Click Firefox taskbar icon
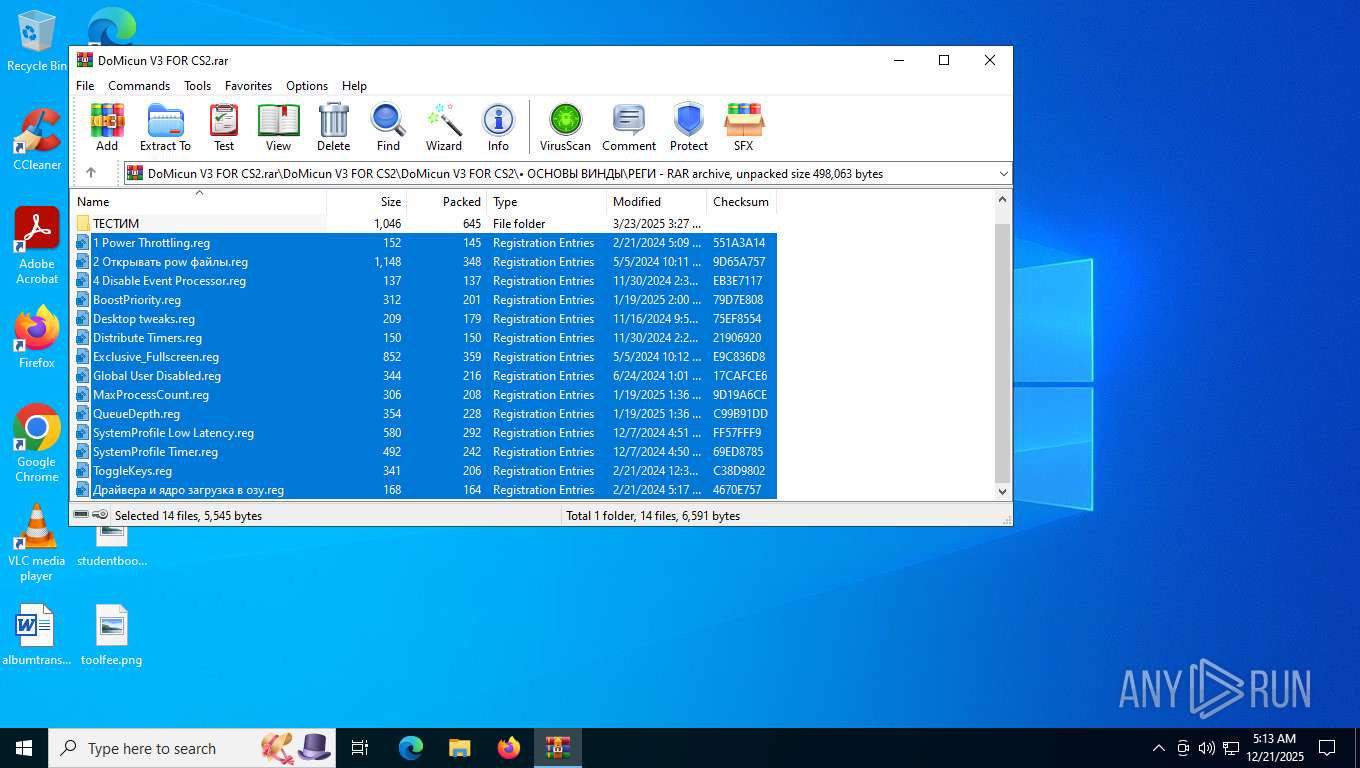Viewport: 1360px width, 768px height. (509, 748)
